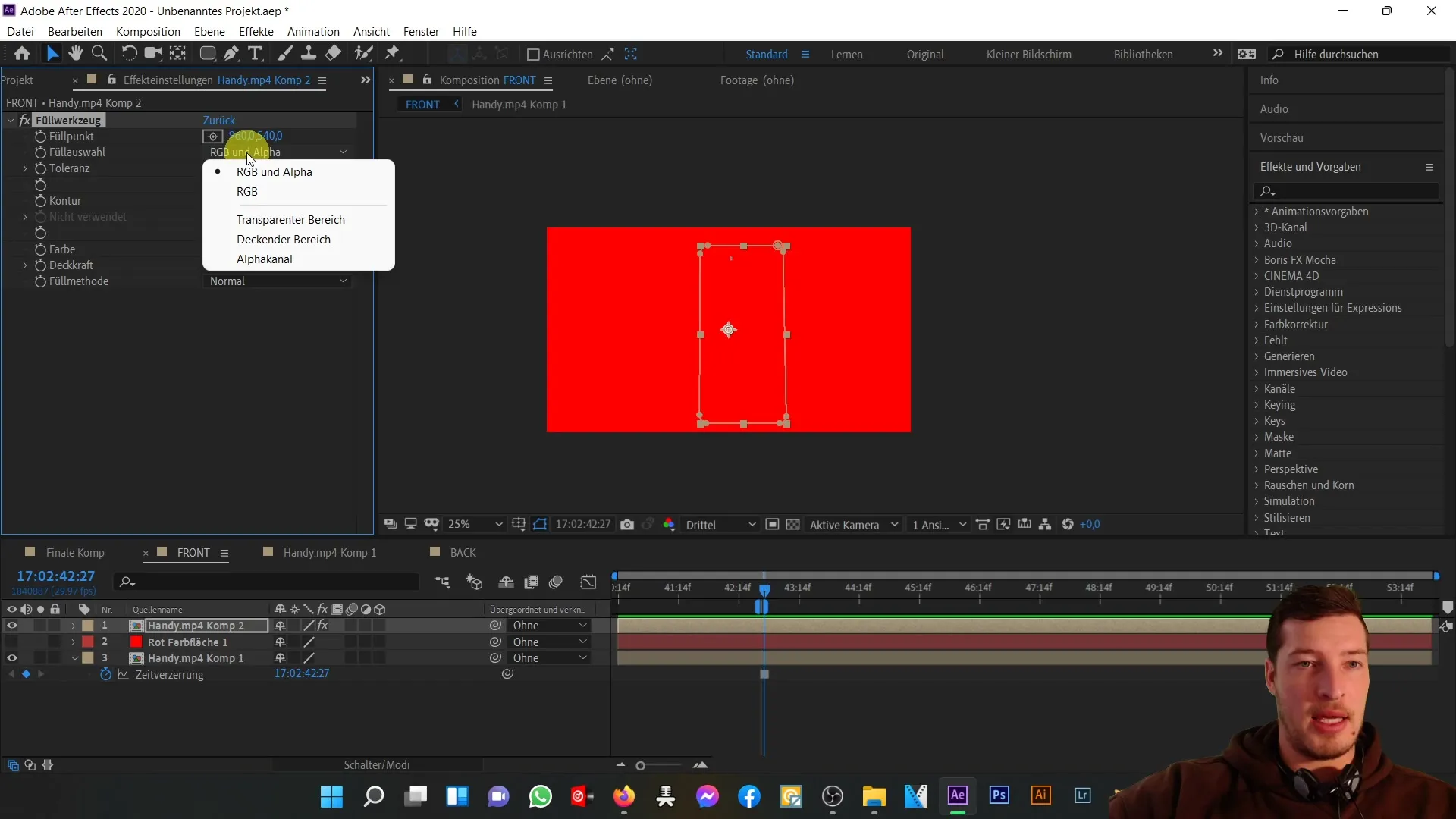Screen dimensions: 1456x819
Task: Open the Ebene menu in menu bar
Action: [x=209, y=31]
